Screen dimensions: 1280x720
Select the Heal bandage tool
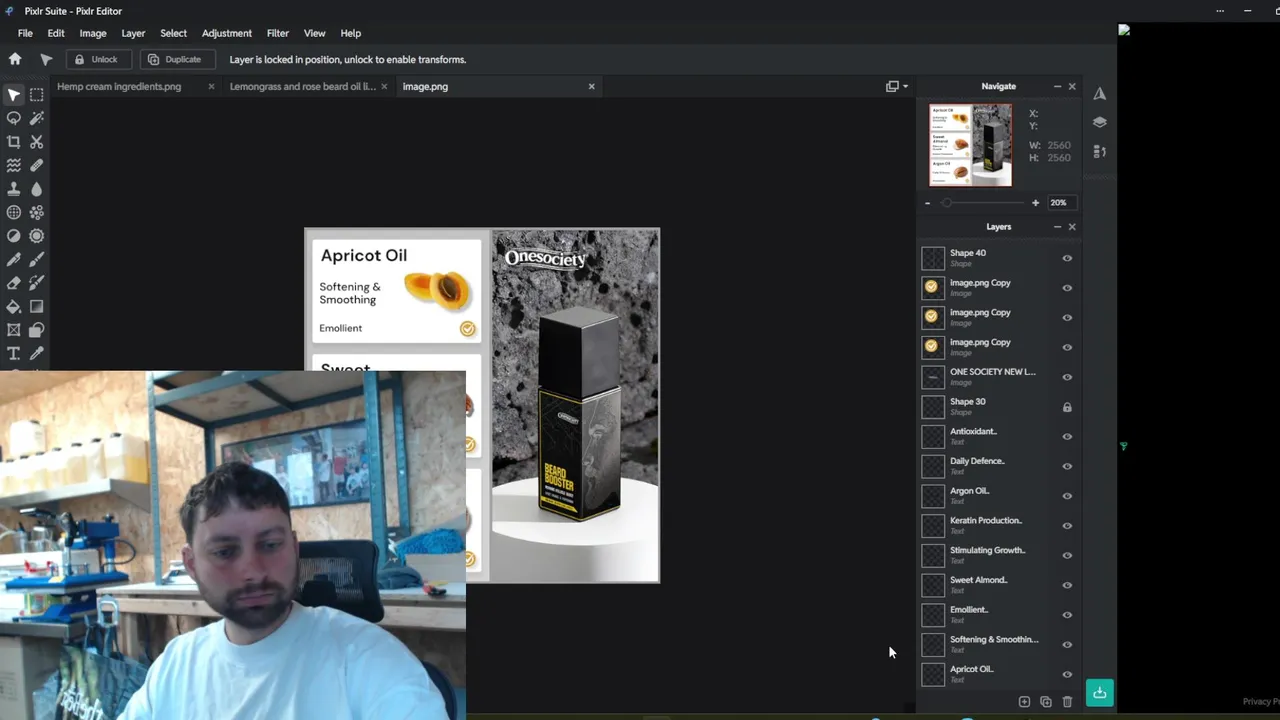(x=37, y=165)
